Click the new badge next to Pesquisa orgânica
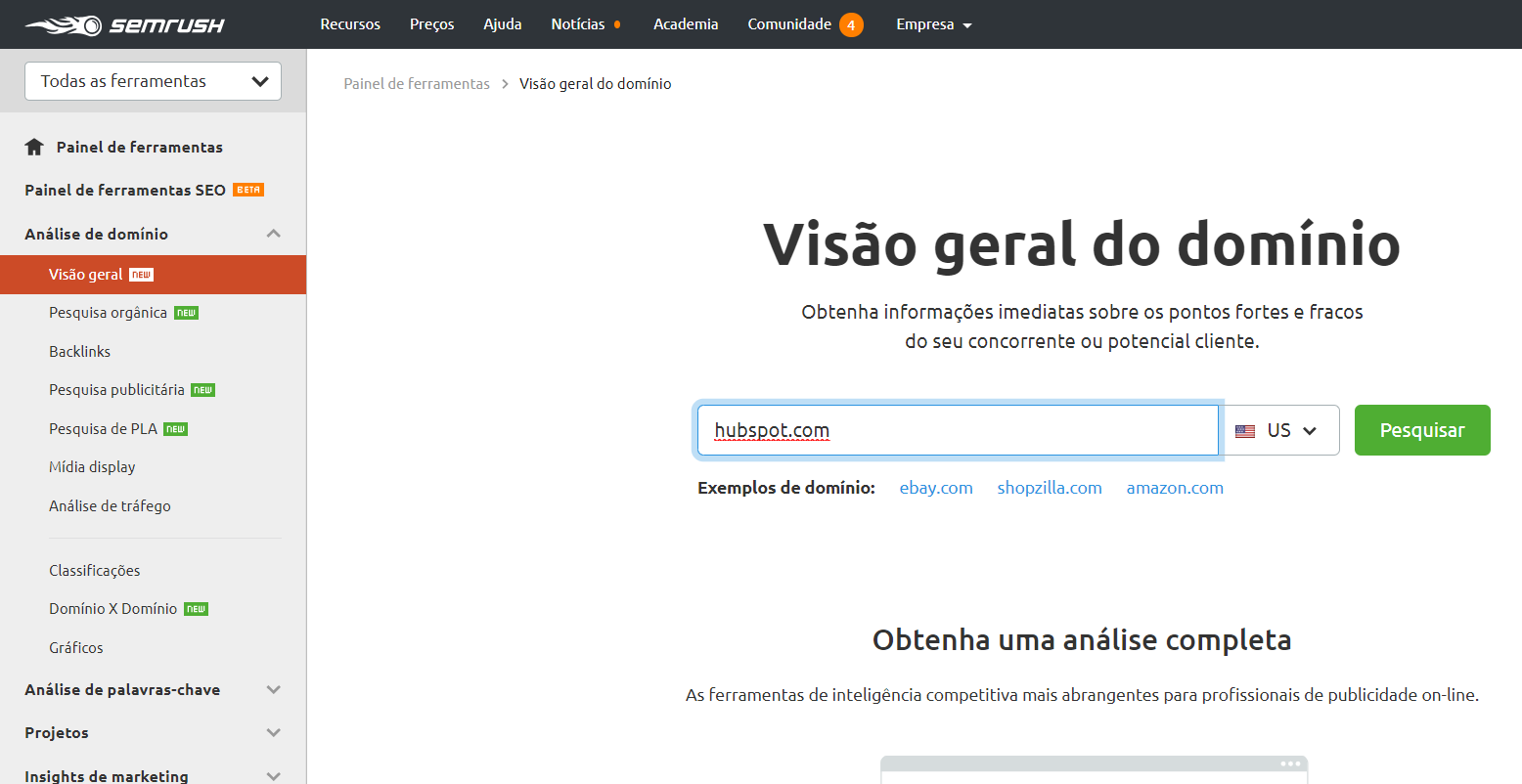Image resolution: width=1522 pixels, height=784 pixels. [x=186, y=313]
